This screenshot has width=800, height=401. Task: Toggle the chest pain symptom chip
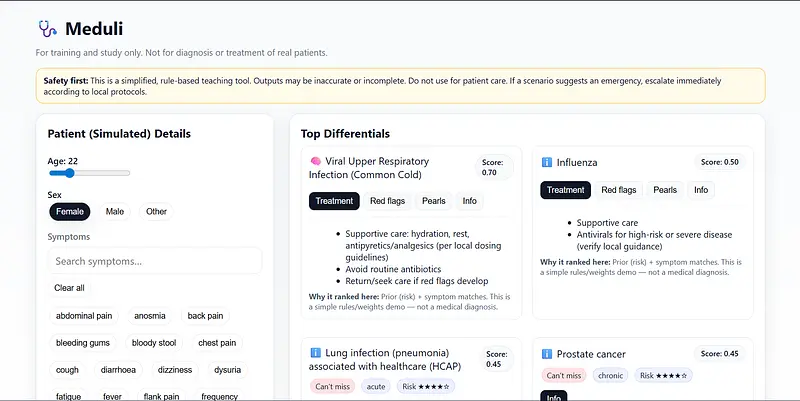click(x=217, y=343)
